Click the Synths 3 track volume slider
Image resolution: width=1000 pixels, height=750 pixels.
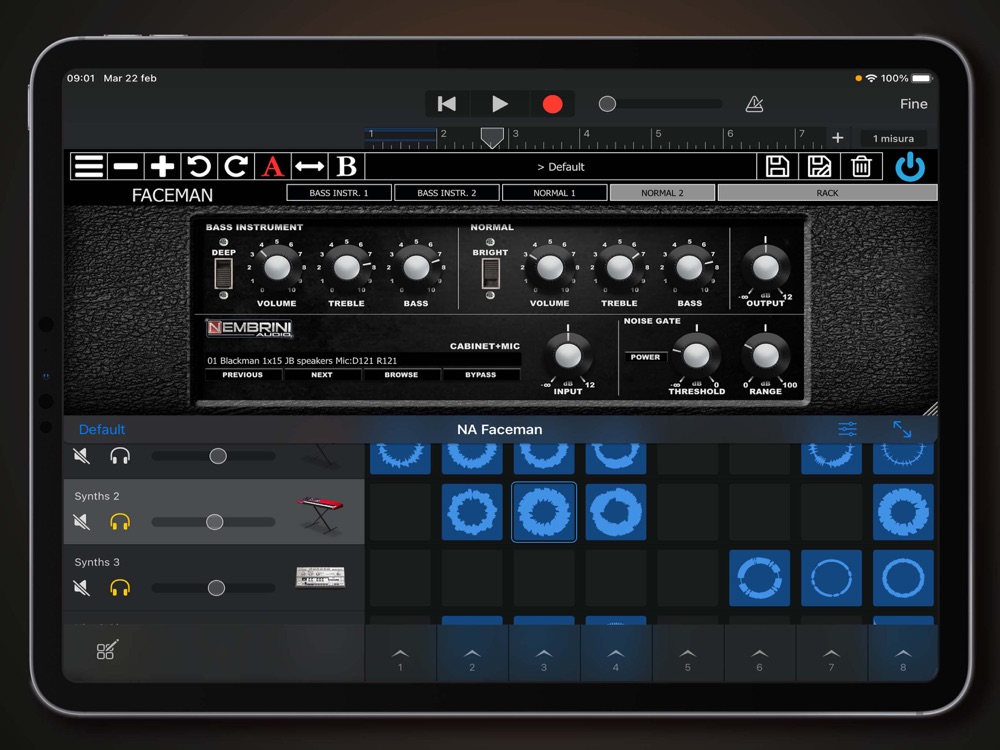(214, 587)
